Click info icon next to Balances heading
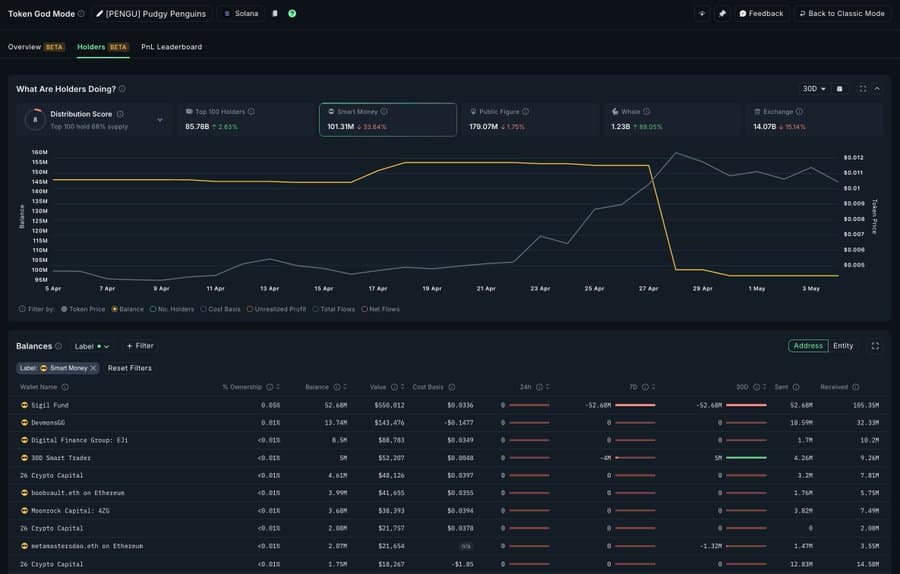Viewport: 900px width, 574px height. click(x=59, y=346)
